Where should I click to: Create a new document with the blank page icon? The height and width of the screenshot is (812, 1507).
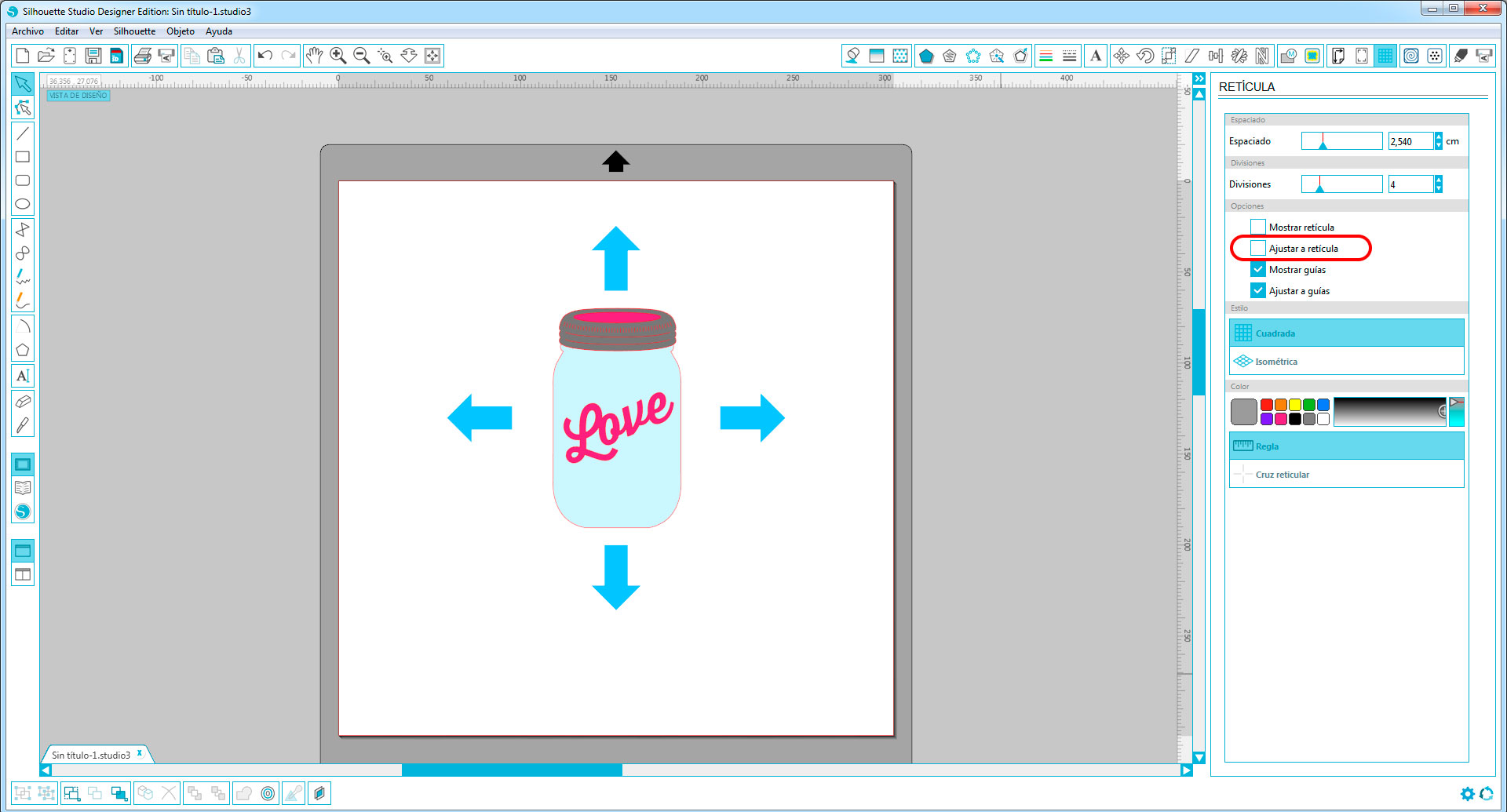(23, 56)
